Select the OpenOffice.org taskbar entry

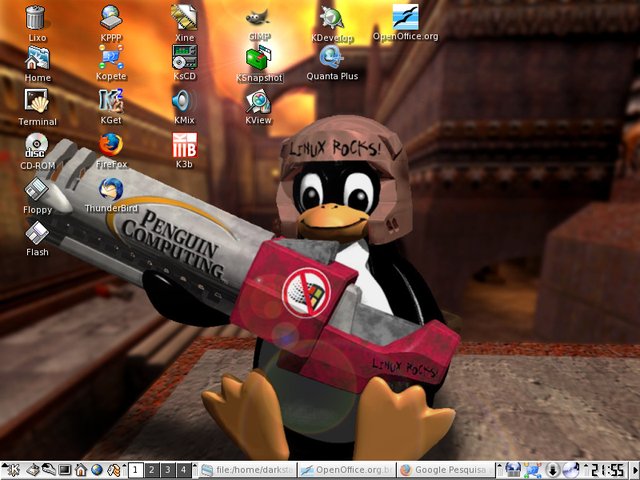coord(346,469)
